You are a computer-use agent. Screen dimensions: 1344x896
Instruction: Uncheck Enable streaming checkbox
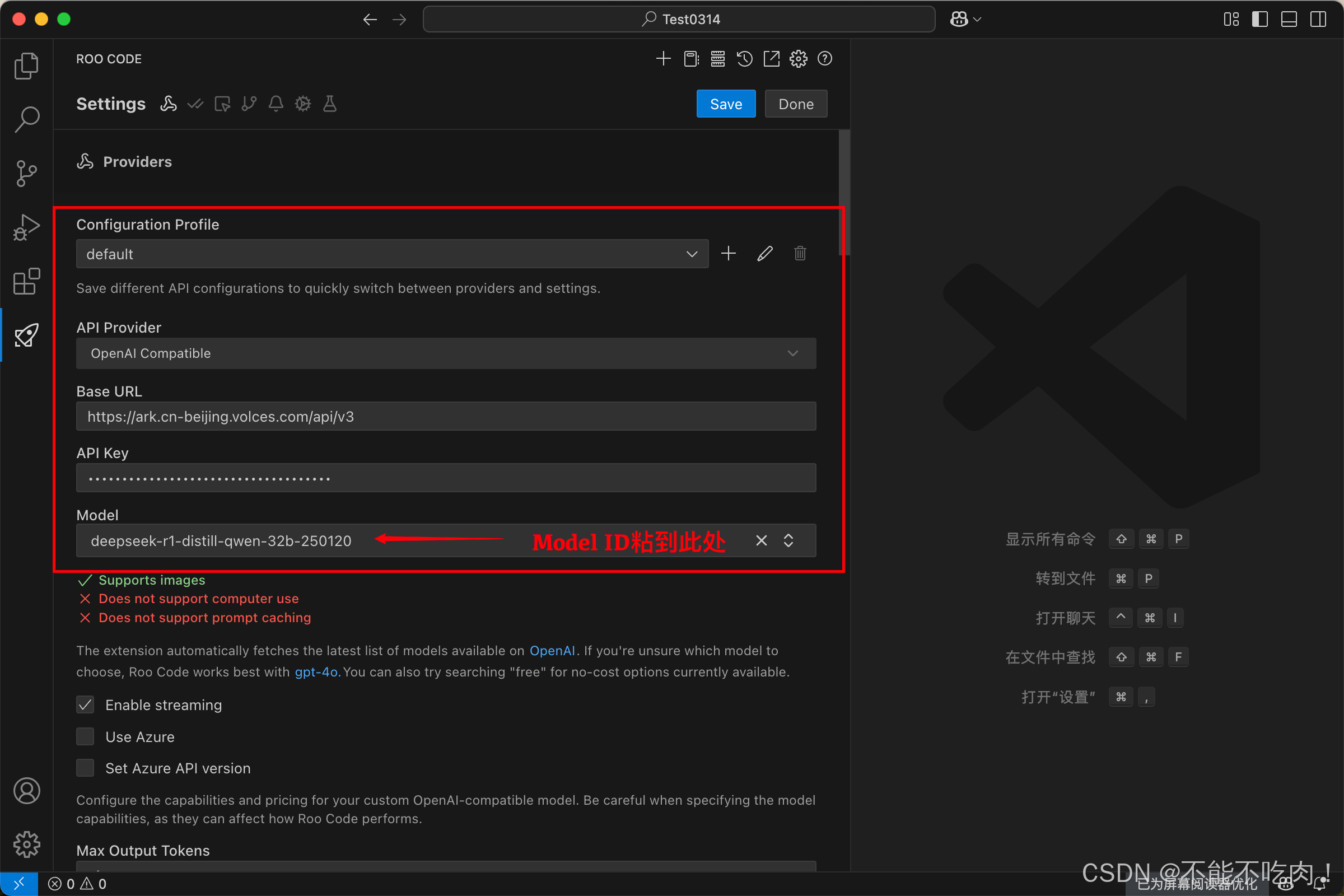[85, 704]
